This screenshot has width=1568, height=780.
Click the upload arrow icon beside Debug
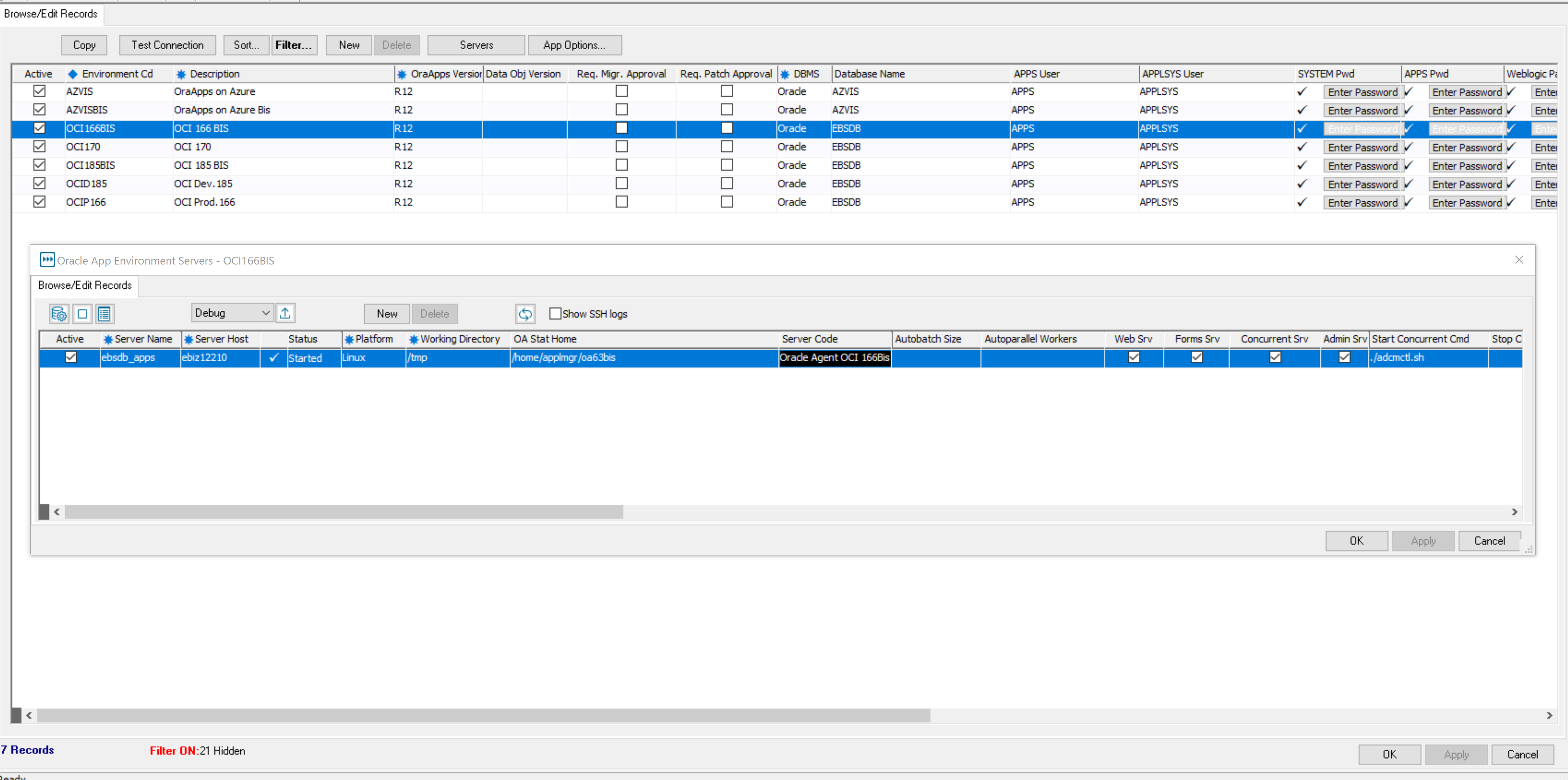pyautogui.click(x=285, y=313)
